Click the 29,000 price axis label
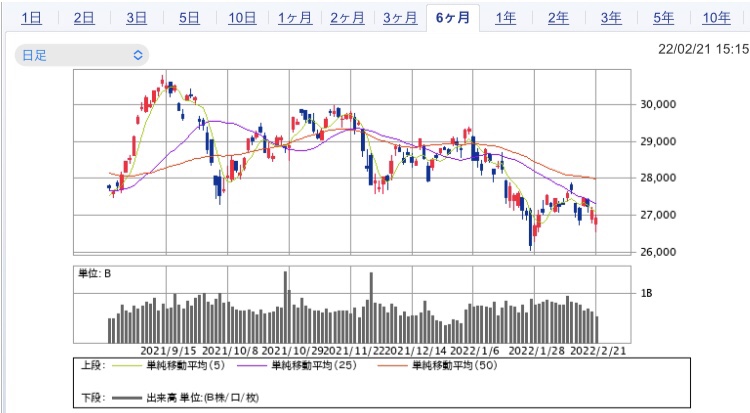This screenshot has width=750, height=413. coord(658,142)
